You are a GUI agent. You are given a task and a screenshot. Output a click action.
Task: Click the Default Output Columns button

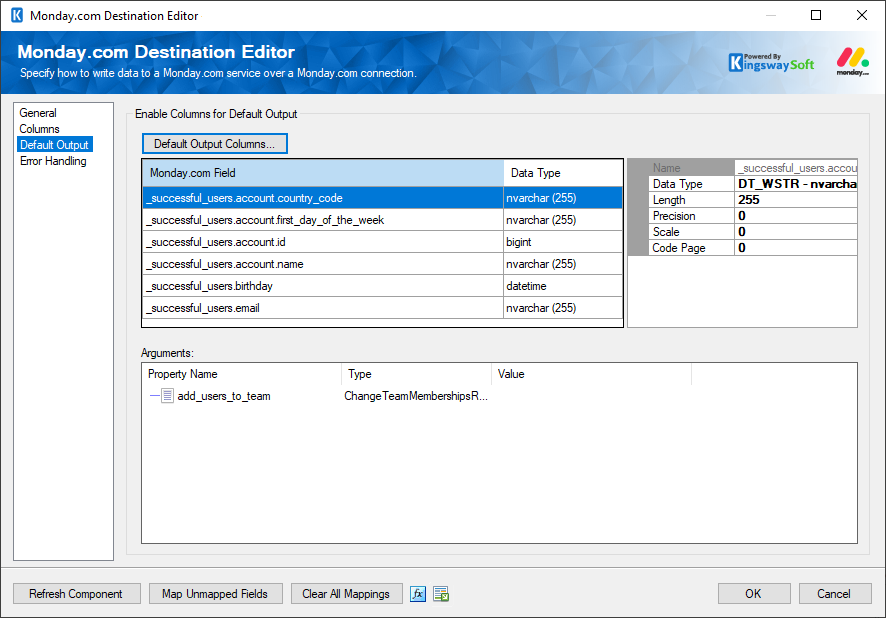pyautogui.click(x=215, y=143)
